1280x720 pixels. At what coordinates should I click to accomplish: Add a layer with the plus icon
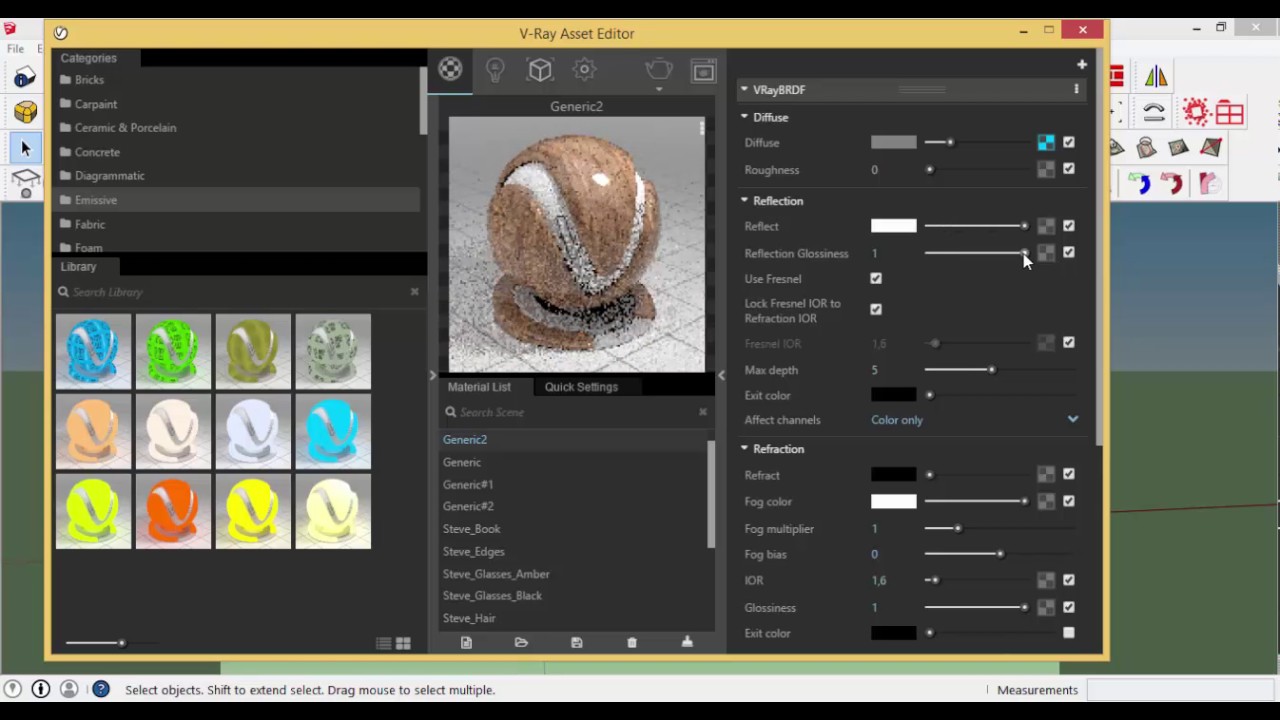tap(1081, 65)
